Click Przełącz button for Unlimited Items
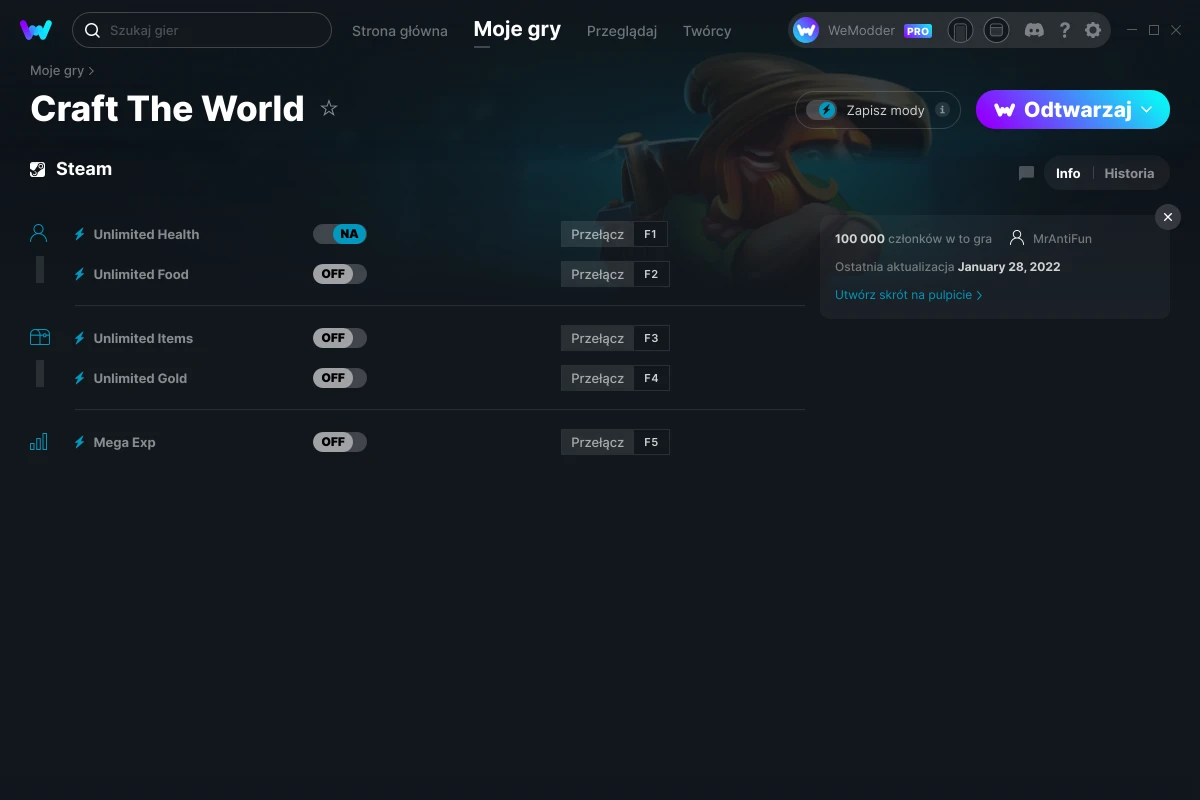1200x800 pixels. [597, 338]
